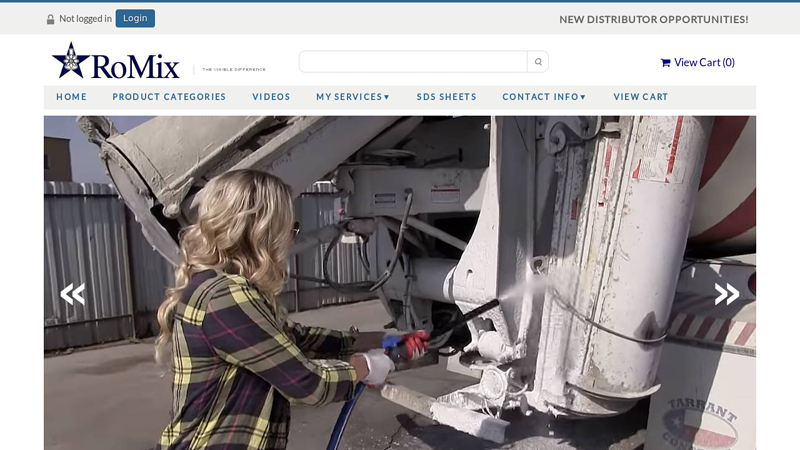The width and height of the screenshot is (800, 450).
Task: Open the Contact Info dropdown menu
Action: 544,97
